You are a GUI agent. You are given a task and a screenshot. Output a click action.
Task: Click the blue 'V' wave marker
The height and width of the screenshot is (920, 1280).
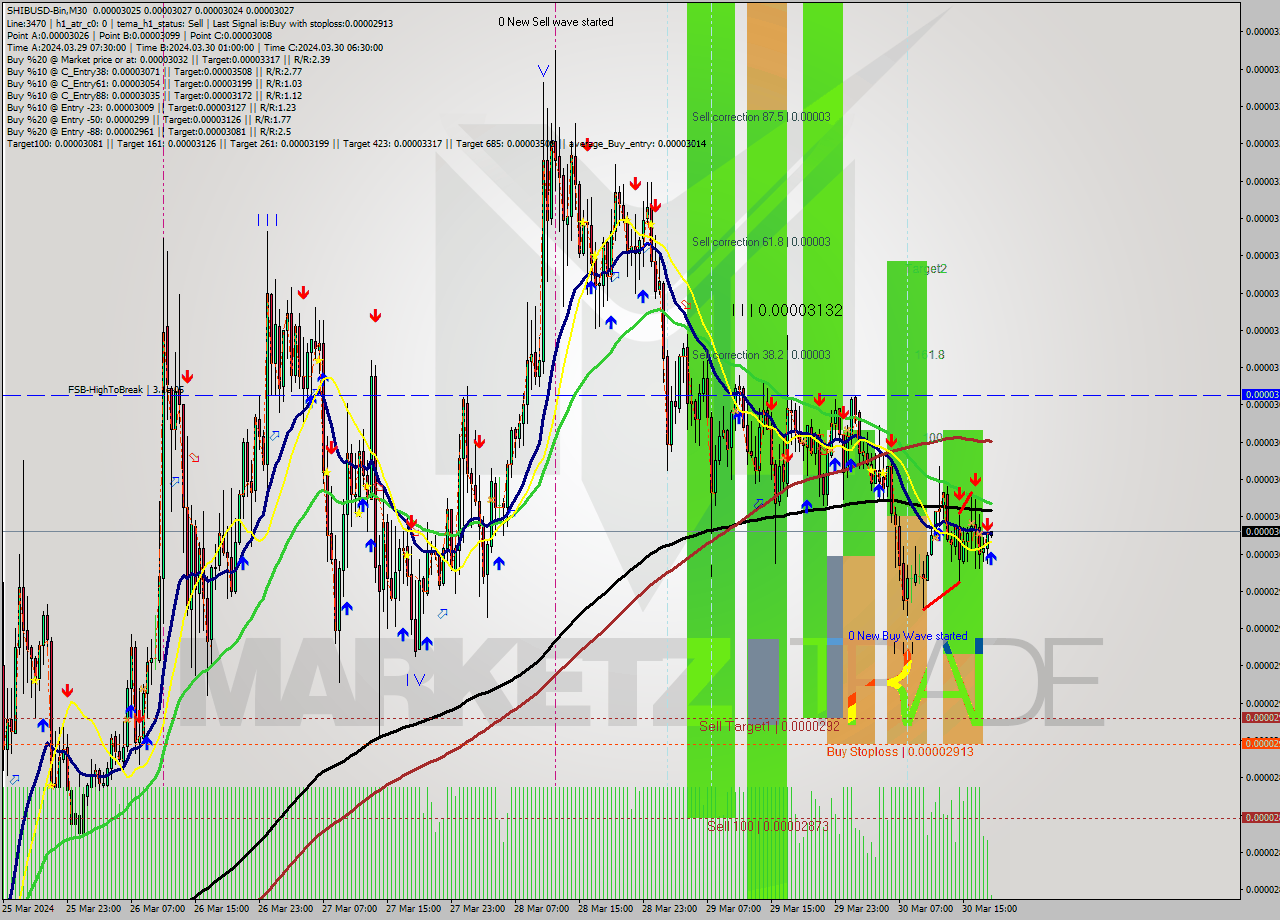(x=542, y=71)
